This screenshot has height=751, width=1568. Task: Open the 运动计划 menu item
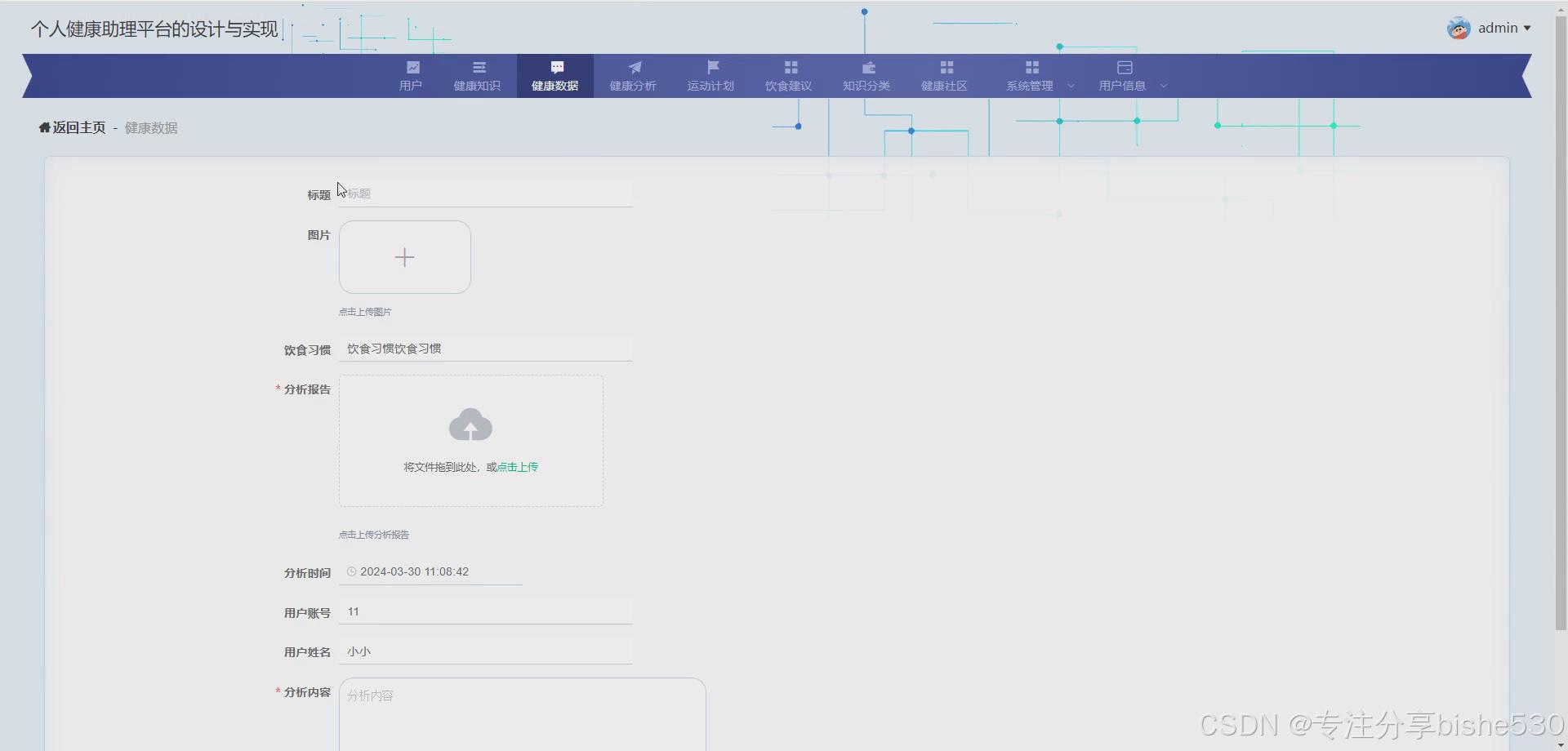pos(710,76)
